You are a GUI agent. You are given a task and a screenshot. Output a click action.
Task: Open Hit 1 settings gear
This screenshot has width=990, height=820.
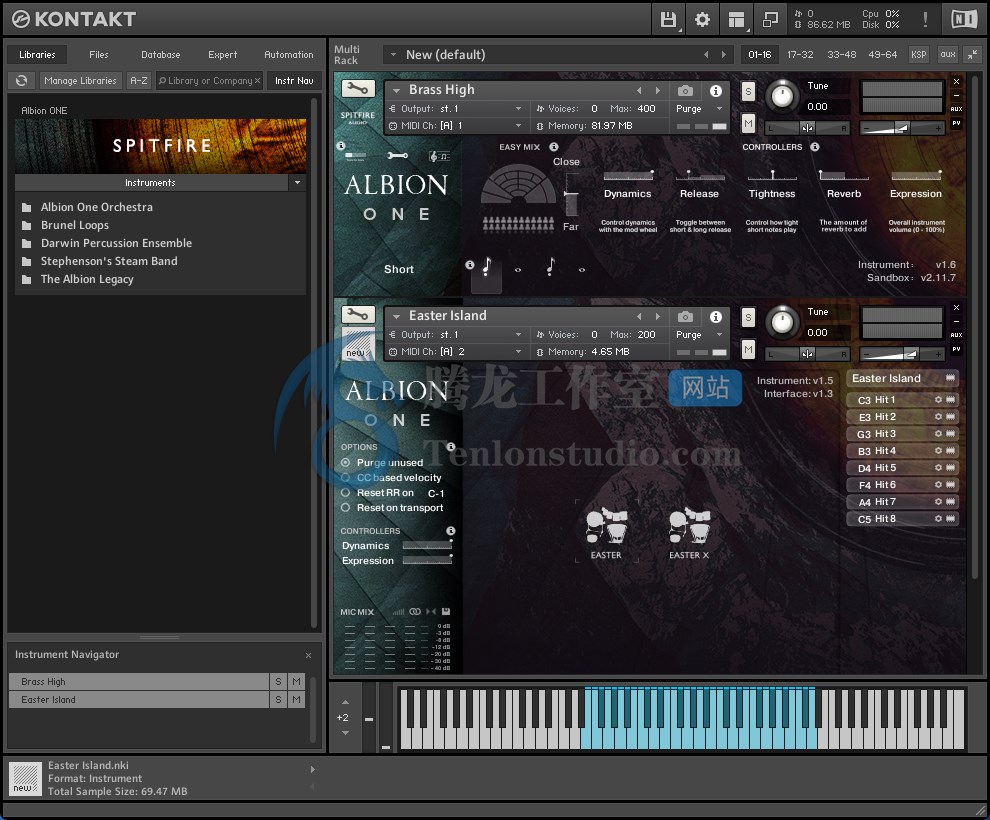(x=938, y=400)
